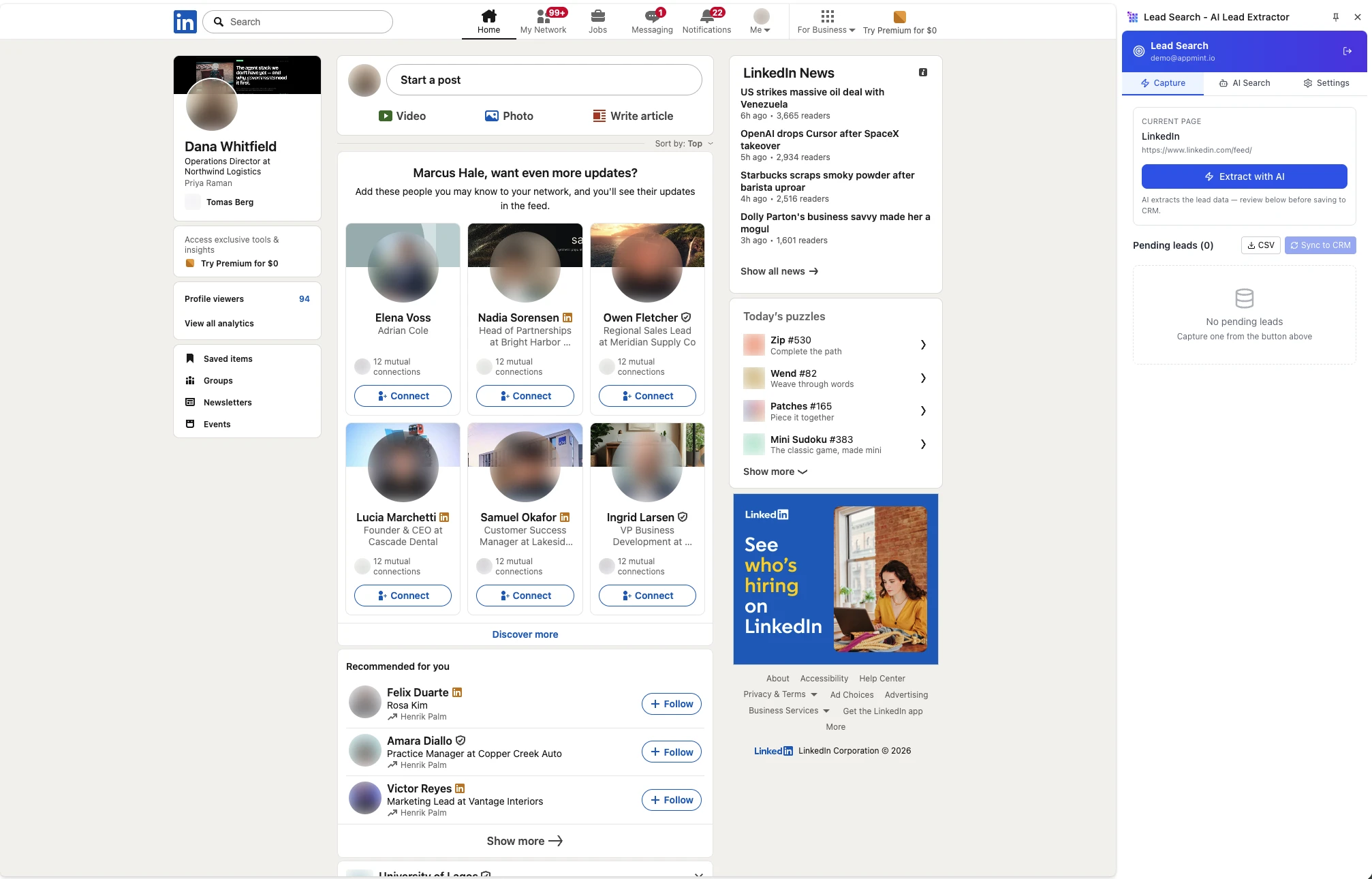Switch to the Settings tab
Viewport: 1372px width, 879px height.
coord(1326,83)
